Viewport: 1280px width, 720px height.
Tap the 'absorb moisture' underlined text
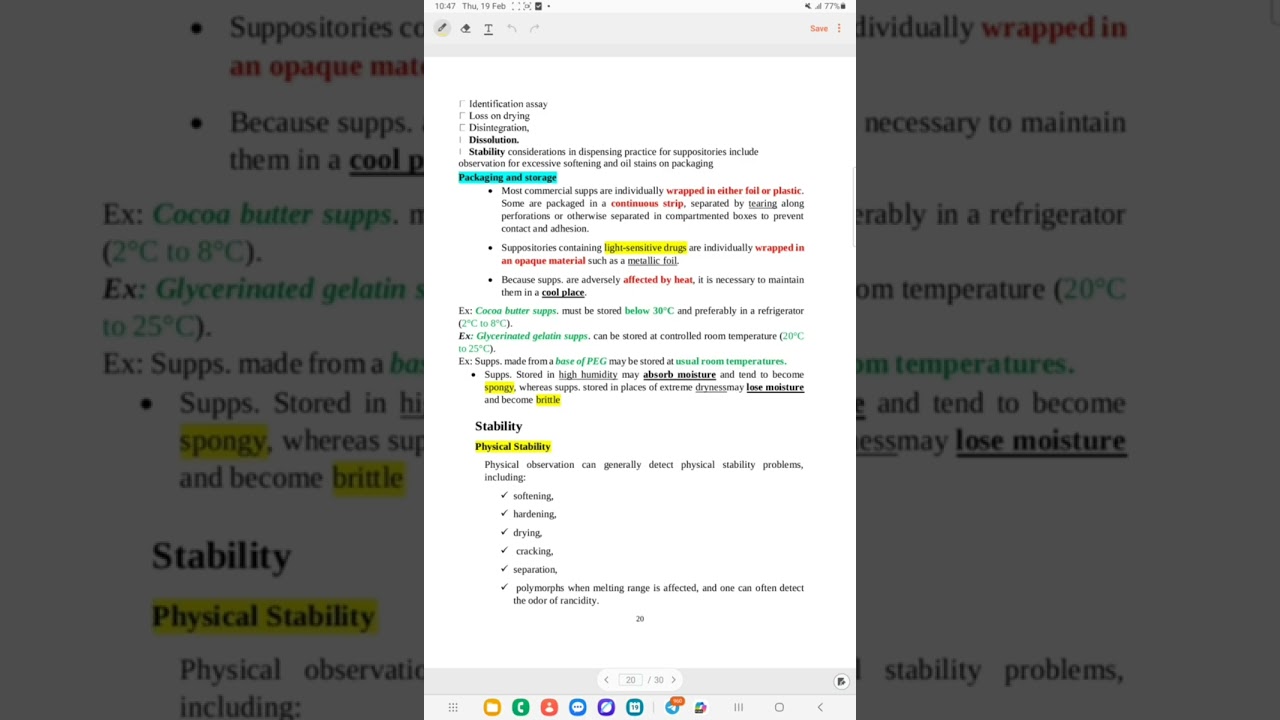point(679,375)
